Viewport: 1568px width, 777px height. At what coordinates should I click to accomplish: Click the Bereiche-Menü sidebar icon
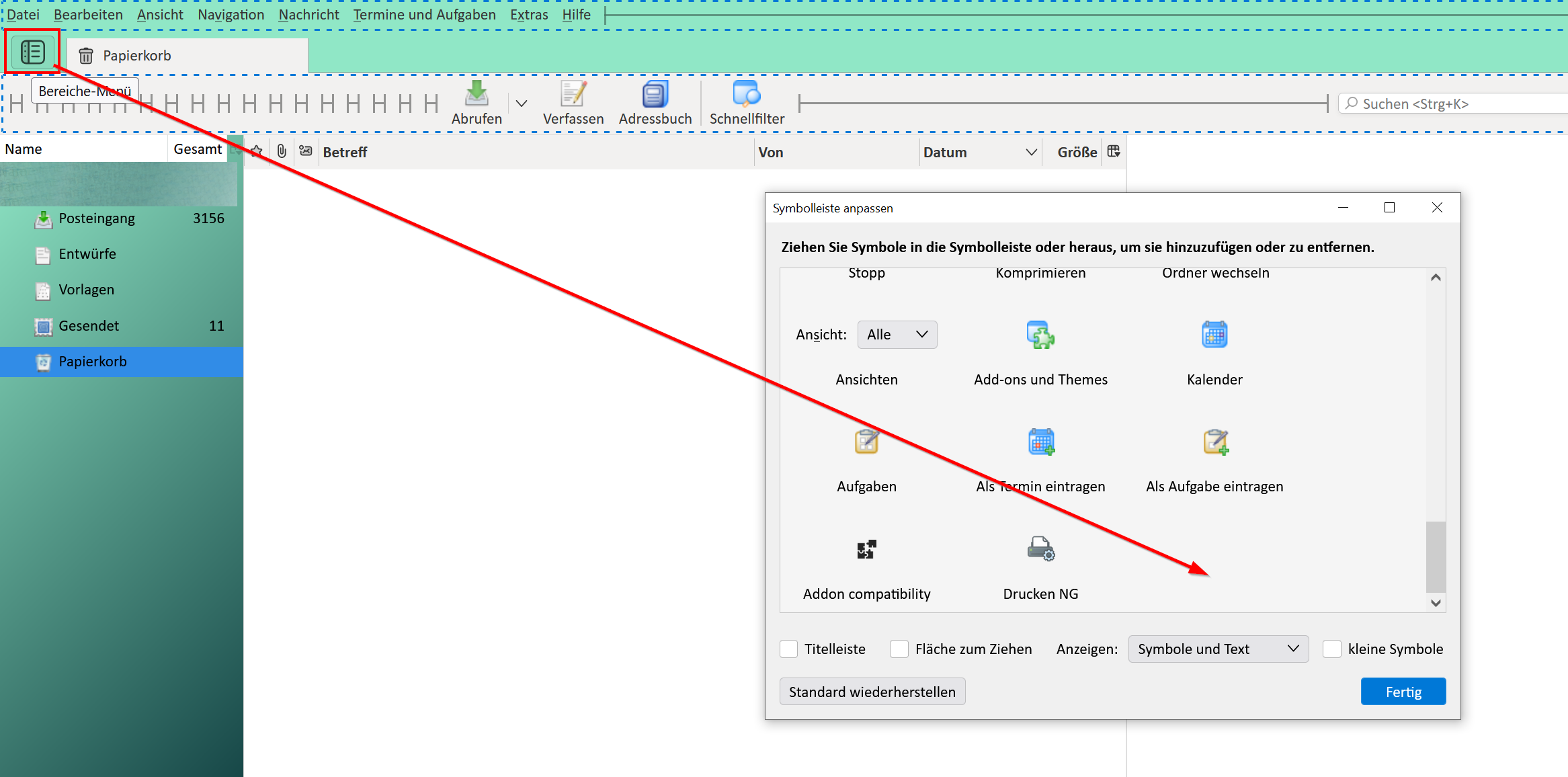(32, 52)
